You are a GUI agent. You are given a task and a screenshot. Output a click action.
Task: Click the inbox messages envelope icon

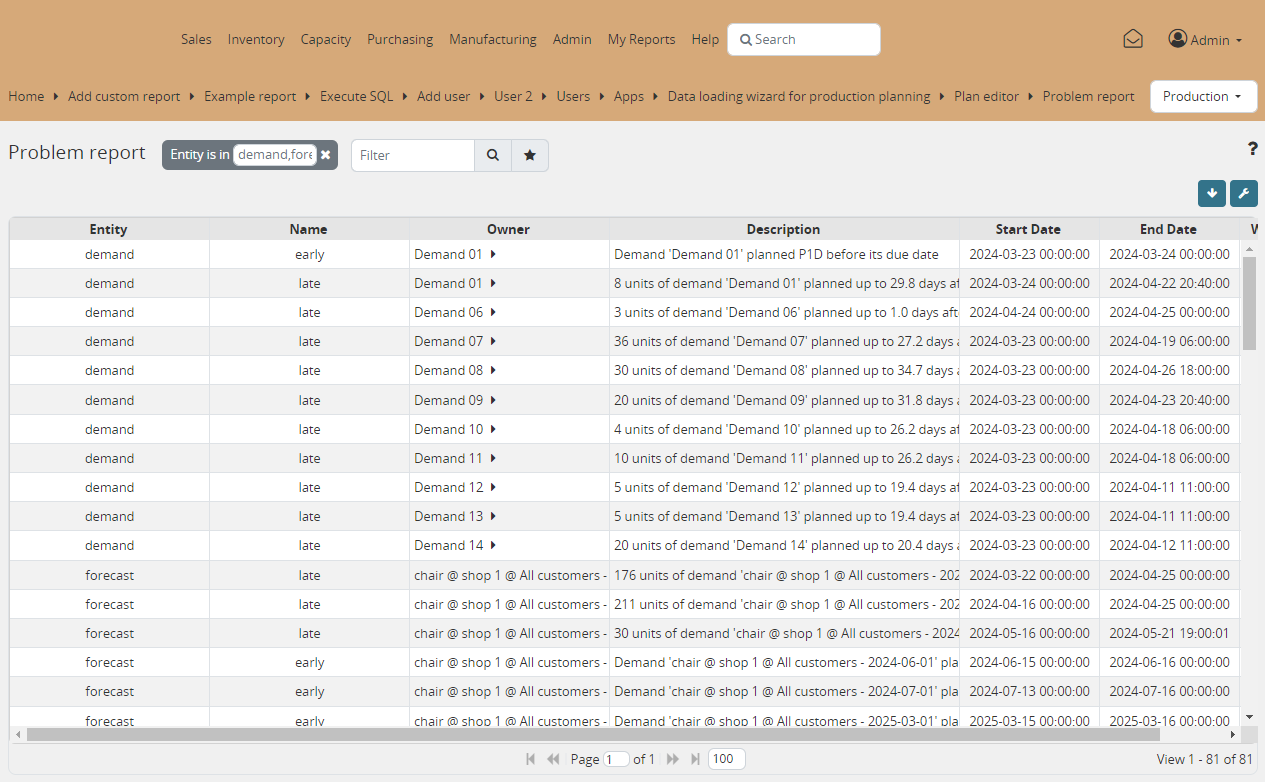coord(1132,39)
